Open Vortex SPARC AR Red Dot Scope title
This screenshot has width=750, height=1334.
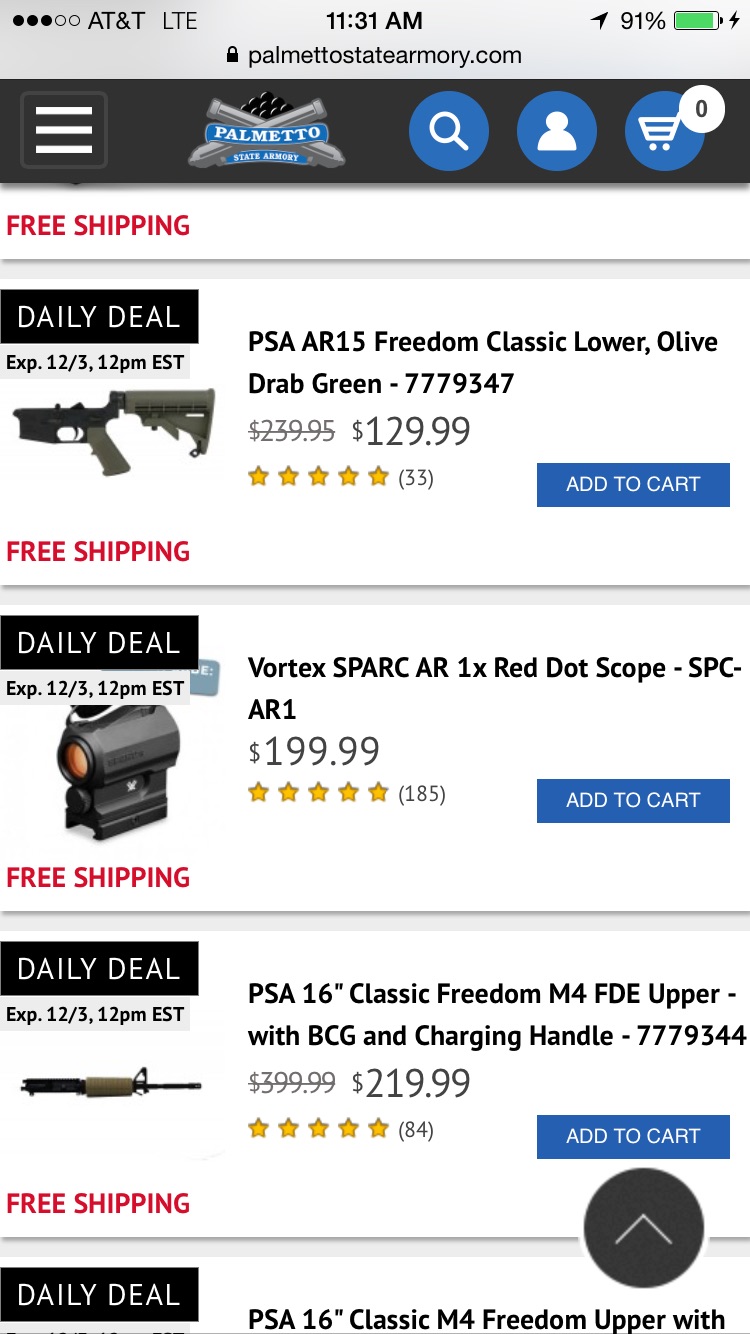(494, 688)
